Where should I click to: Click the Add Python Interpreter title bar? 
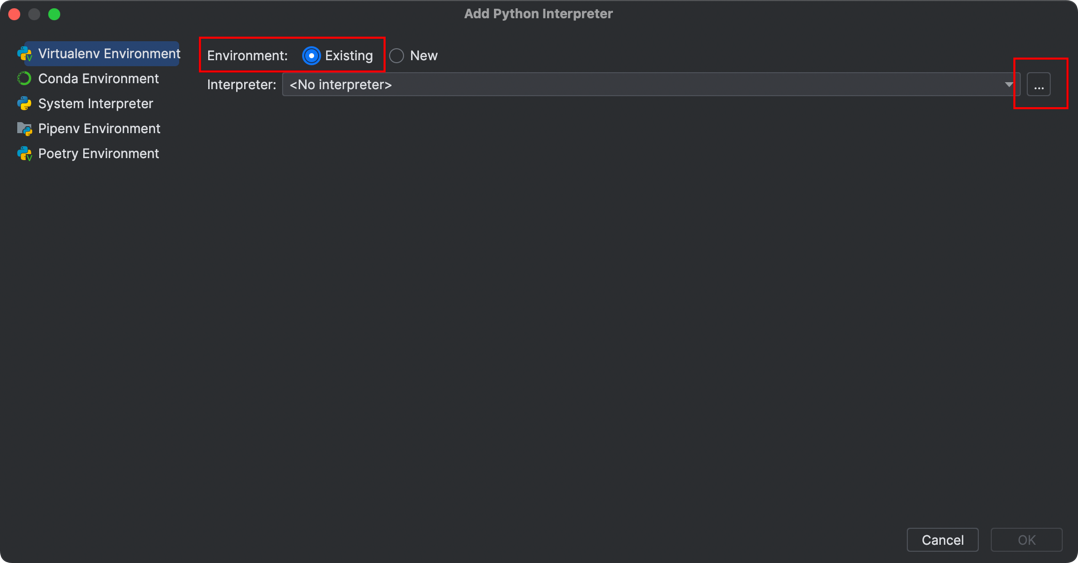(x=538, y=14)
